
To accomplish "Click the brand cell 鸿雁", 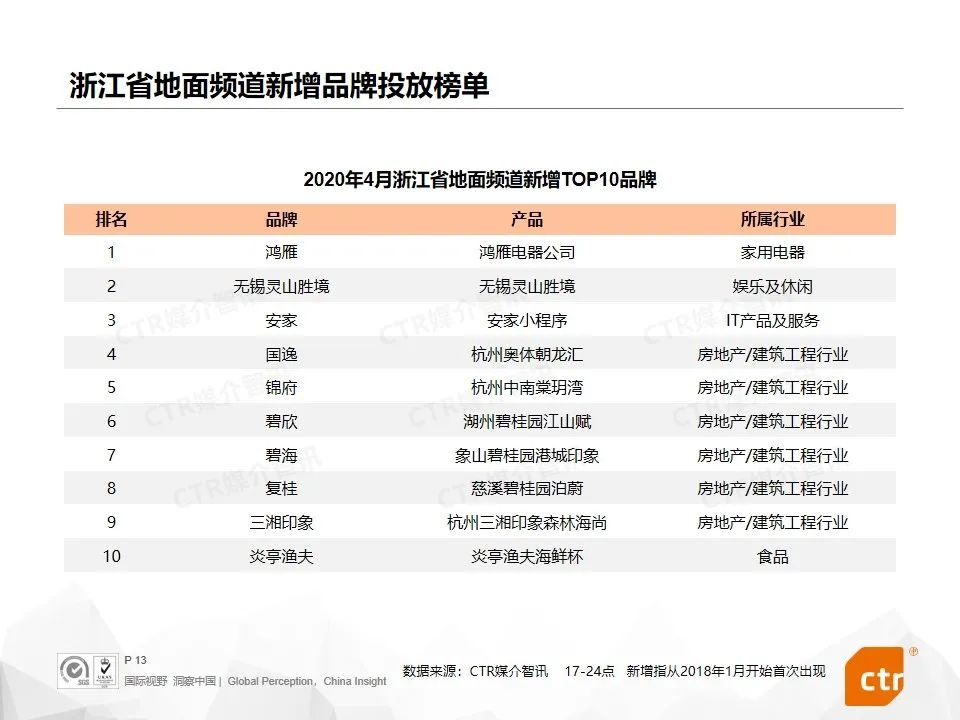I will (281, 253).
